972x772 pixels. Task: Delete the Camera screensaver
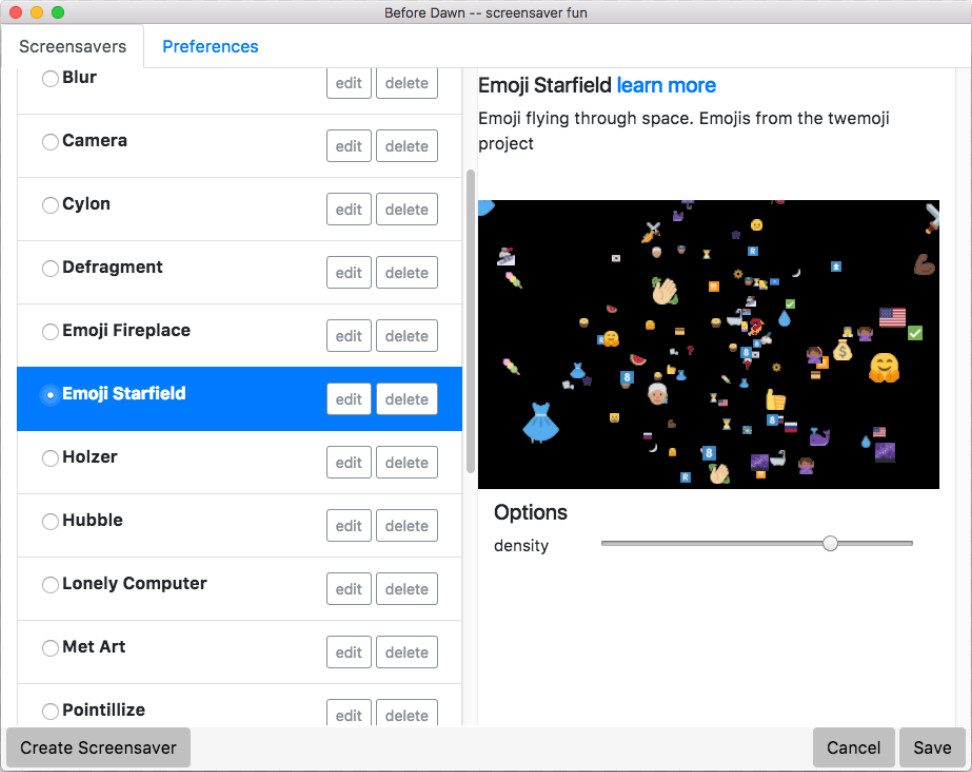click(x=407, y=146)
